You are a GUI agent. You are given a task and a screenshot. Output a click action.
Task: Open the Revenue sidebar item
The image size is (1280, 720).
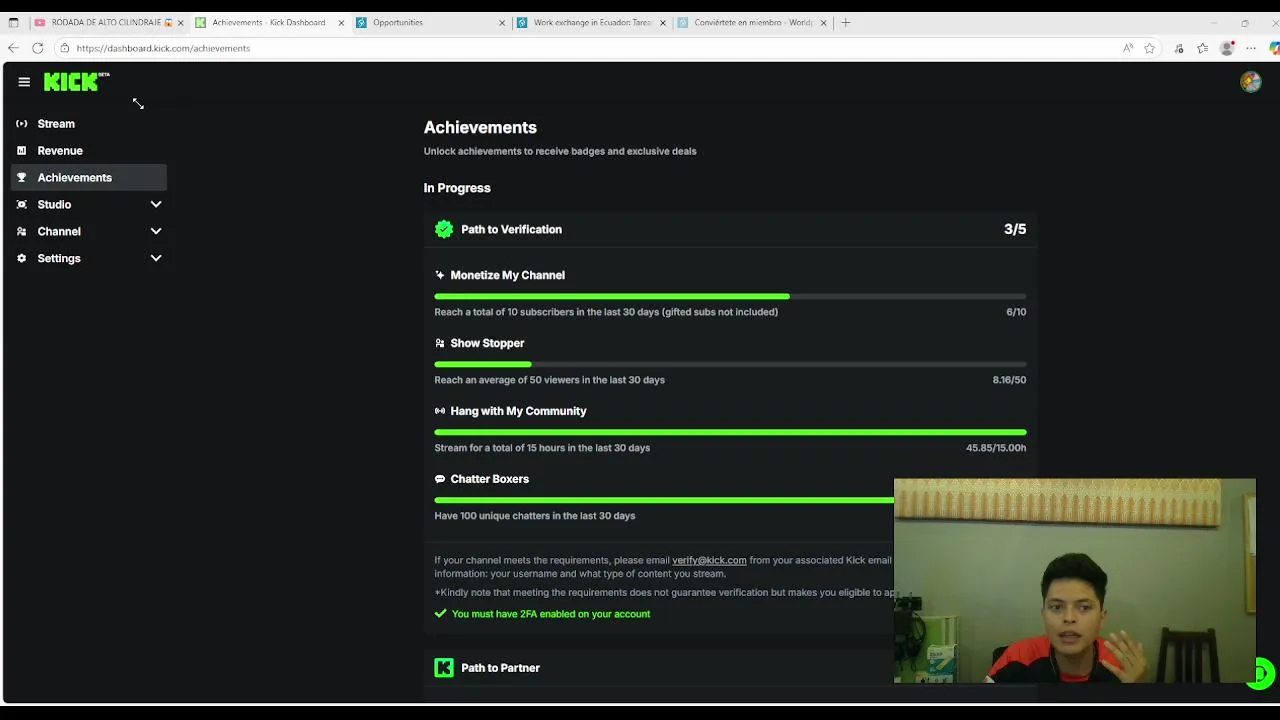89,151
